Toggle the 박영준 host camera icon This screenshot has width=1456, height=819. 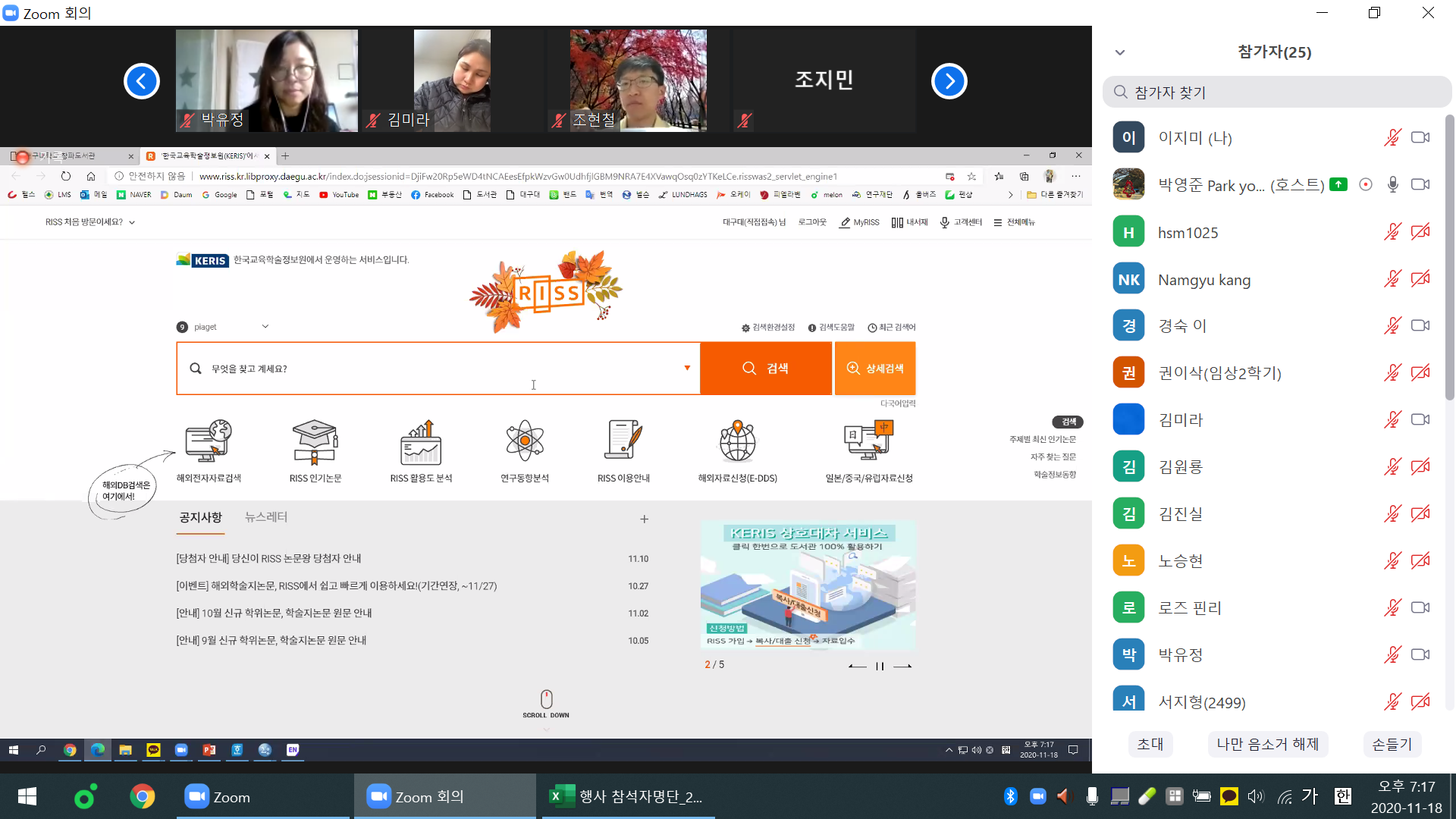[1420, 184]
